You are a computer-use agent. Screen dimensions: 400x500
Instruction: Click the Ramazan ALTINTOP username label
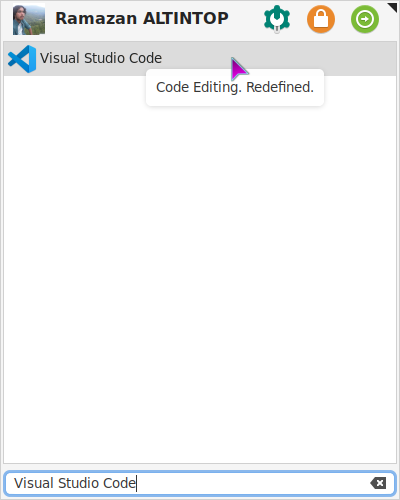click(142, 18)
